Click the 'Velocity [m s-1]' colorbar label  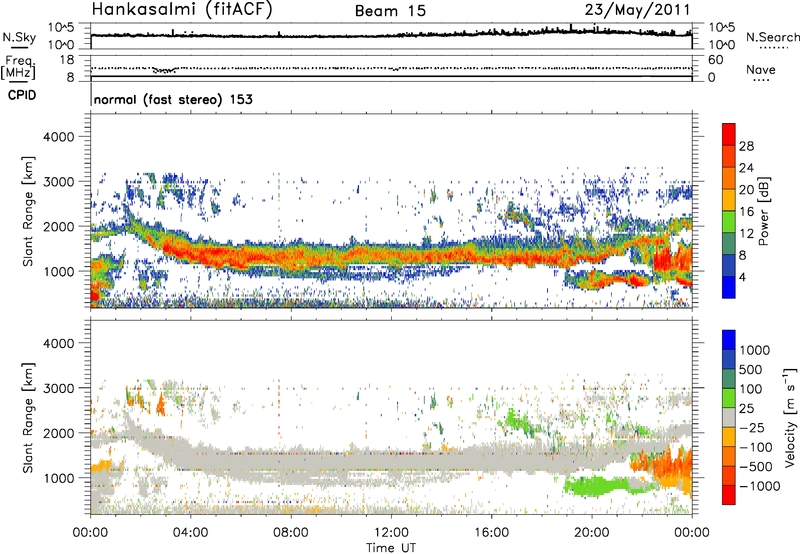[790, 417]
